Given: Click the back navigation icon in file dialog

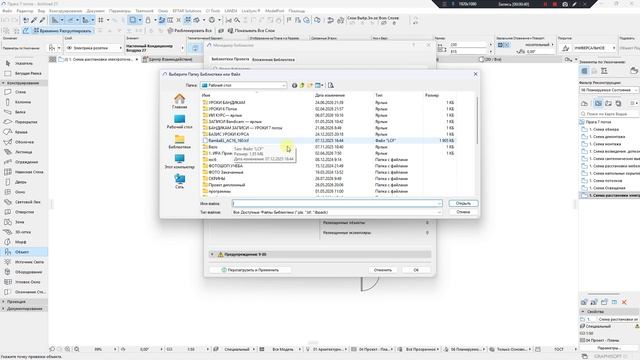Looking at the screenshot, I should 294,85.
